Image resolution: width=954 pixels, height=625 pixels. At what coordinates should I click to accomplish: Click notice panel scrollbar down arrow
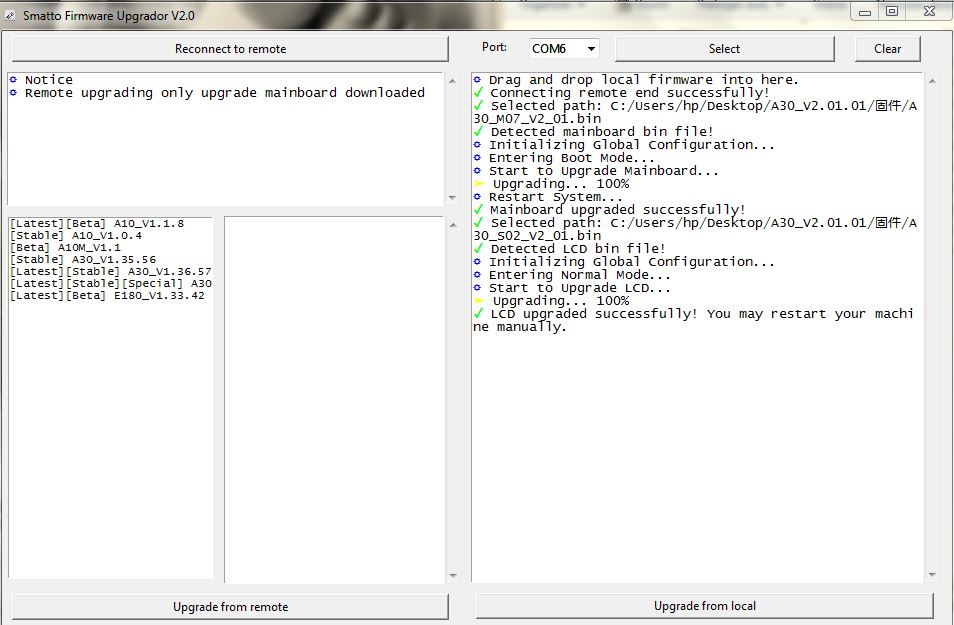pos(452,197)
